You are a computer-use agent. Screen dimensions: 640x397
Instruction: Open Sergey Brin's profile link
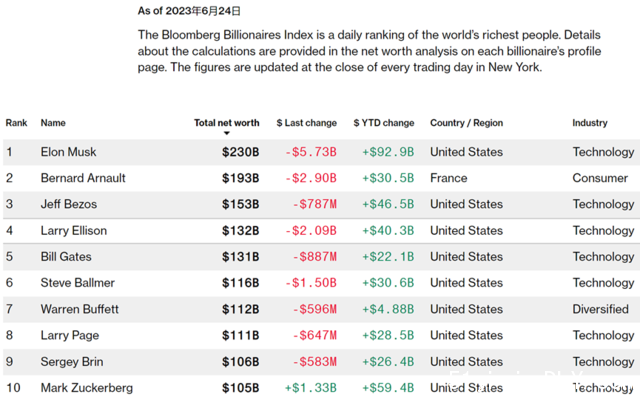(72, 362)
